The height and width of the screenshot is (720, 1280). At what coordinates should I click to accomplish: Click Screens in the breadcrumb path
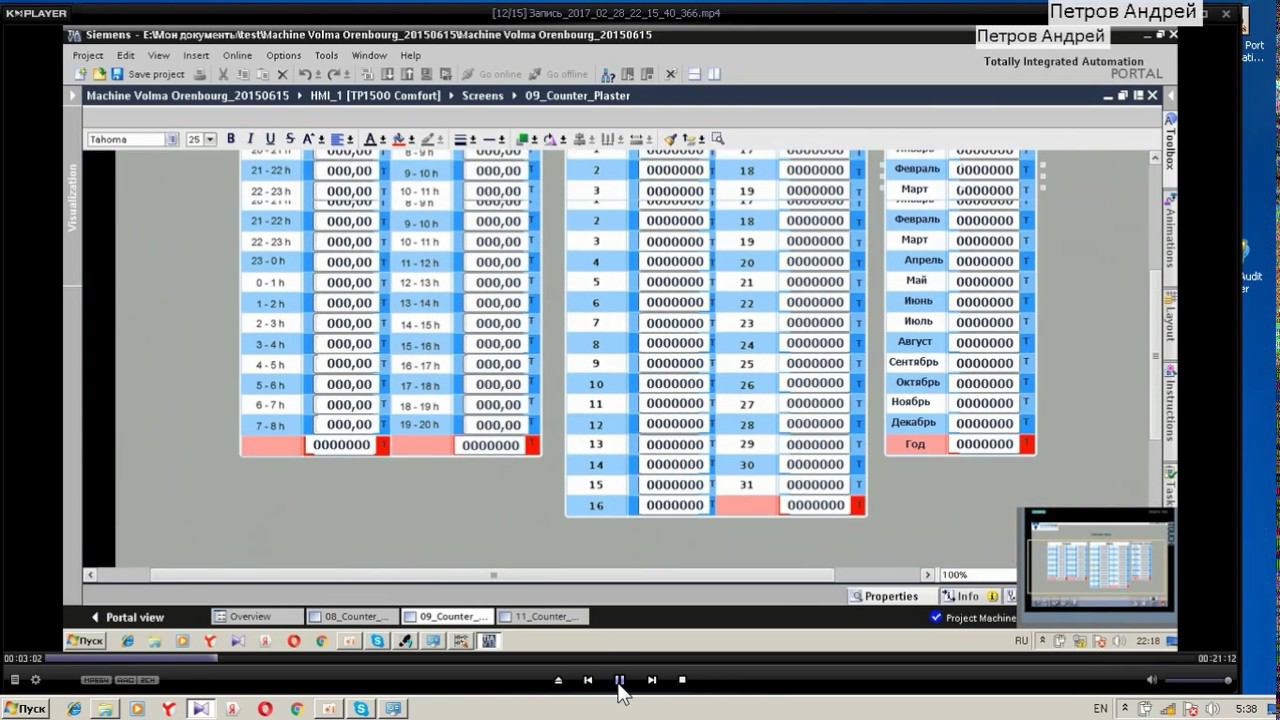pyautogui.click(x=482, y=96)
